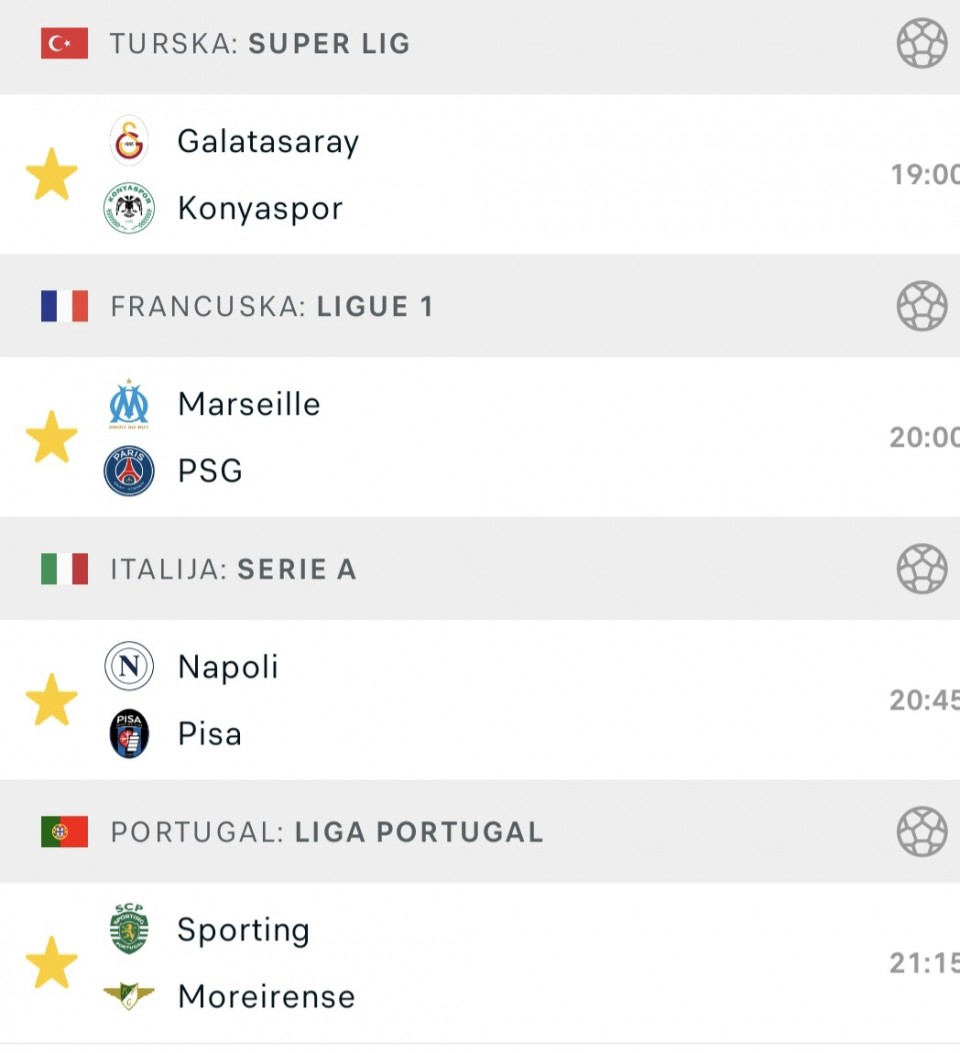
Task: Click the Napoli club logo
Action: (129, 667)
